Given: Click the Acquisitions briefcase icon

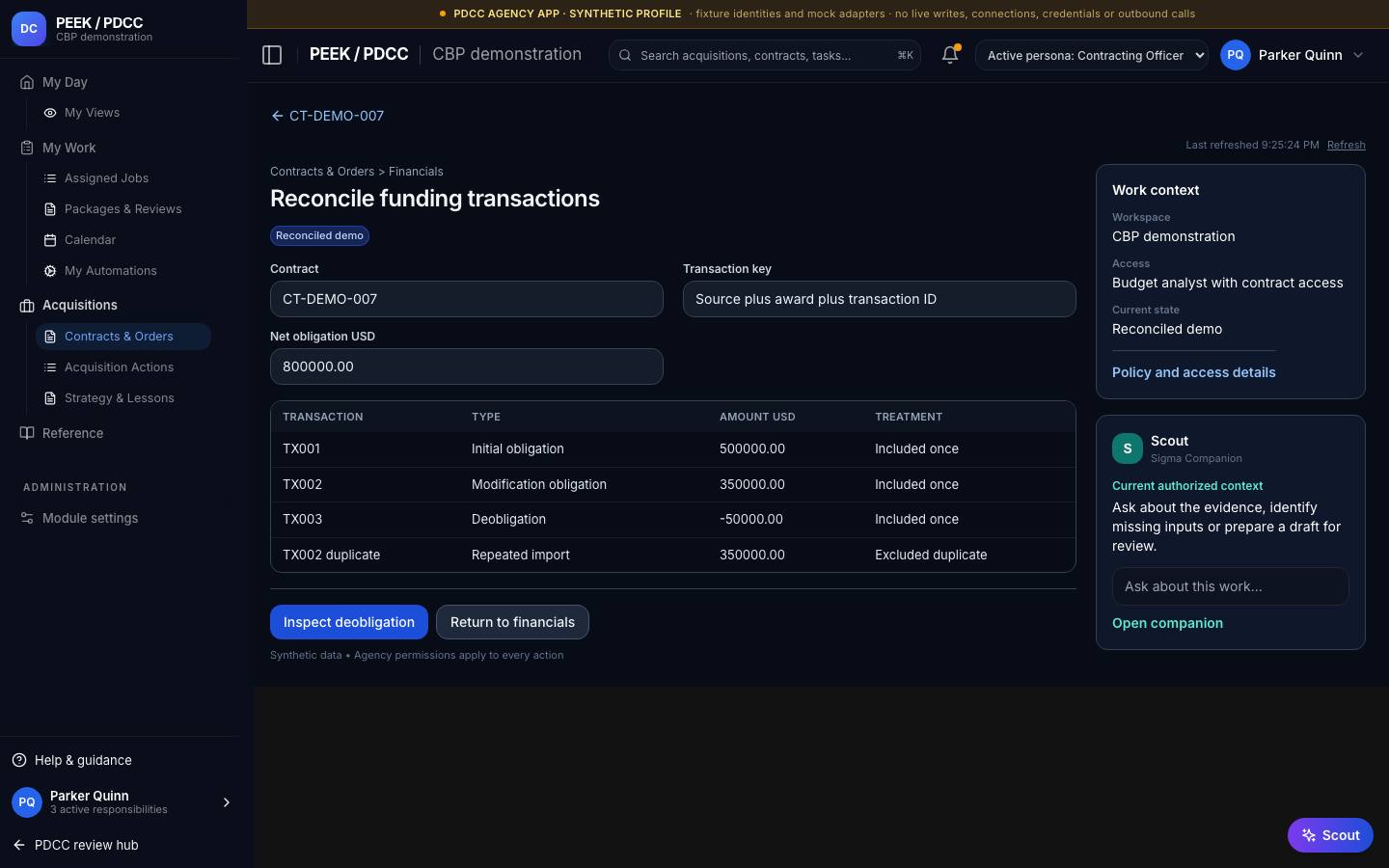Looking at the screenshot, I should [x=27, y=305].
